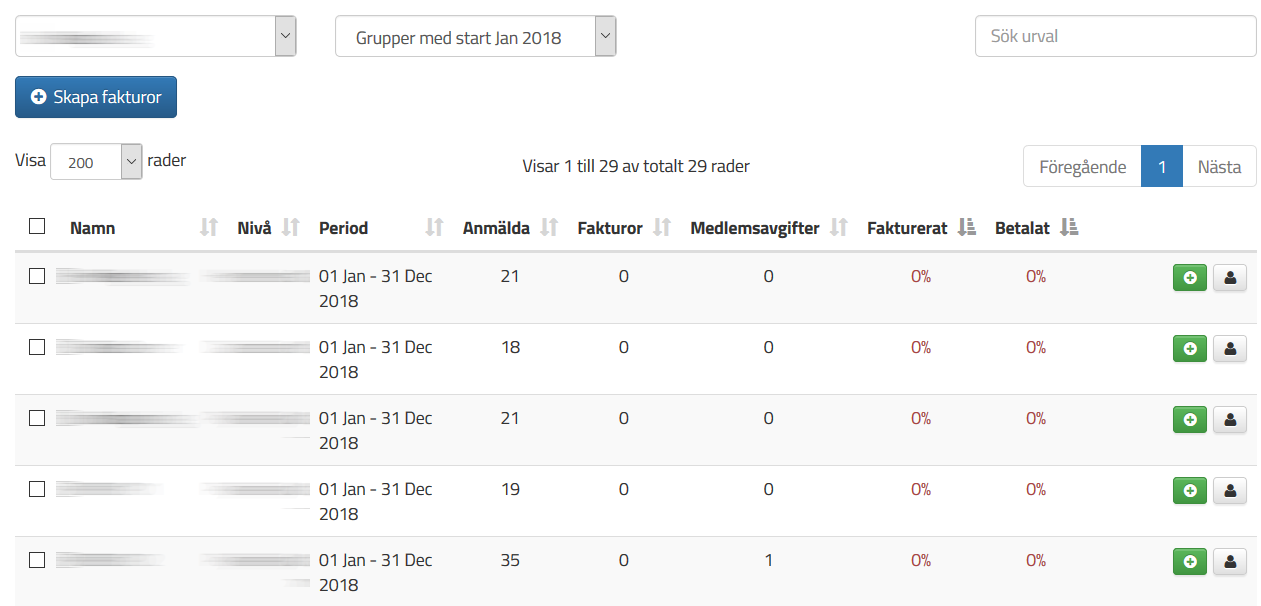Image resolution: width=1261 pixels, height=606 pixels.
Task: Go to page 1 in pagination
Action: coord(1162,167)
